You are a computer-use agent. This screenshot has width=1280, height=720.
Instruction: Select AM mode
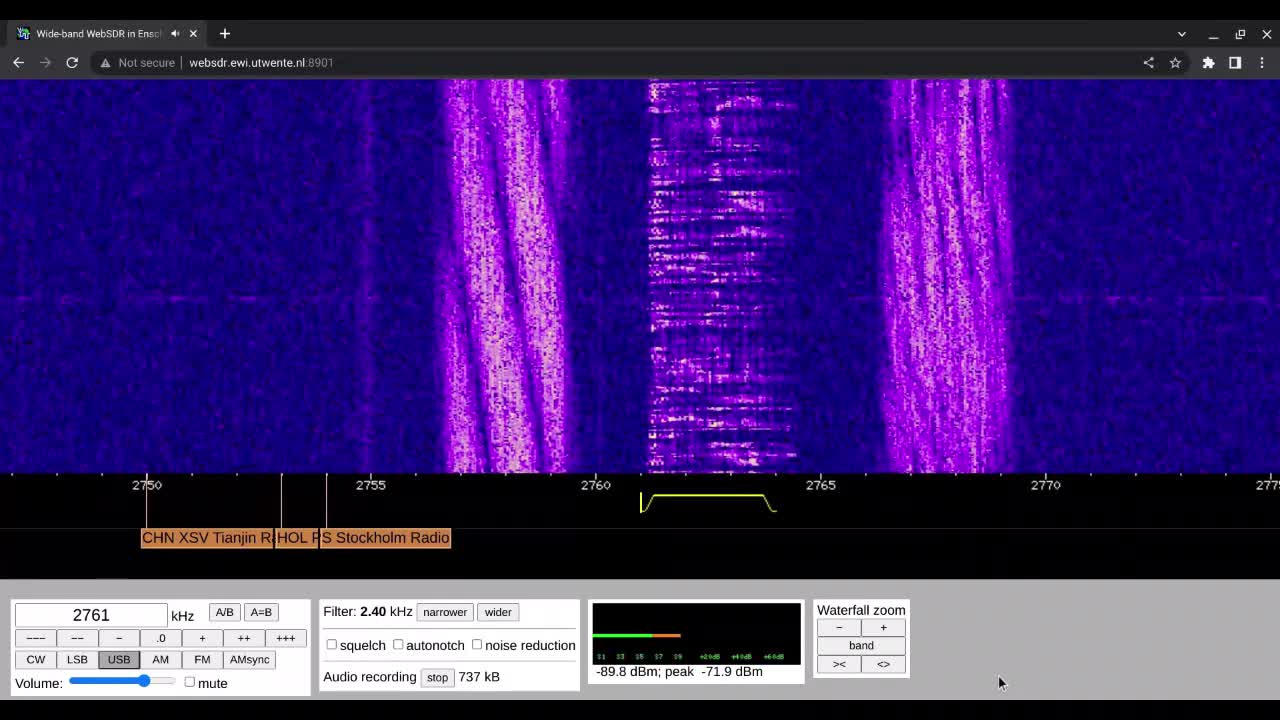pos(160,659)
